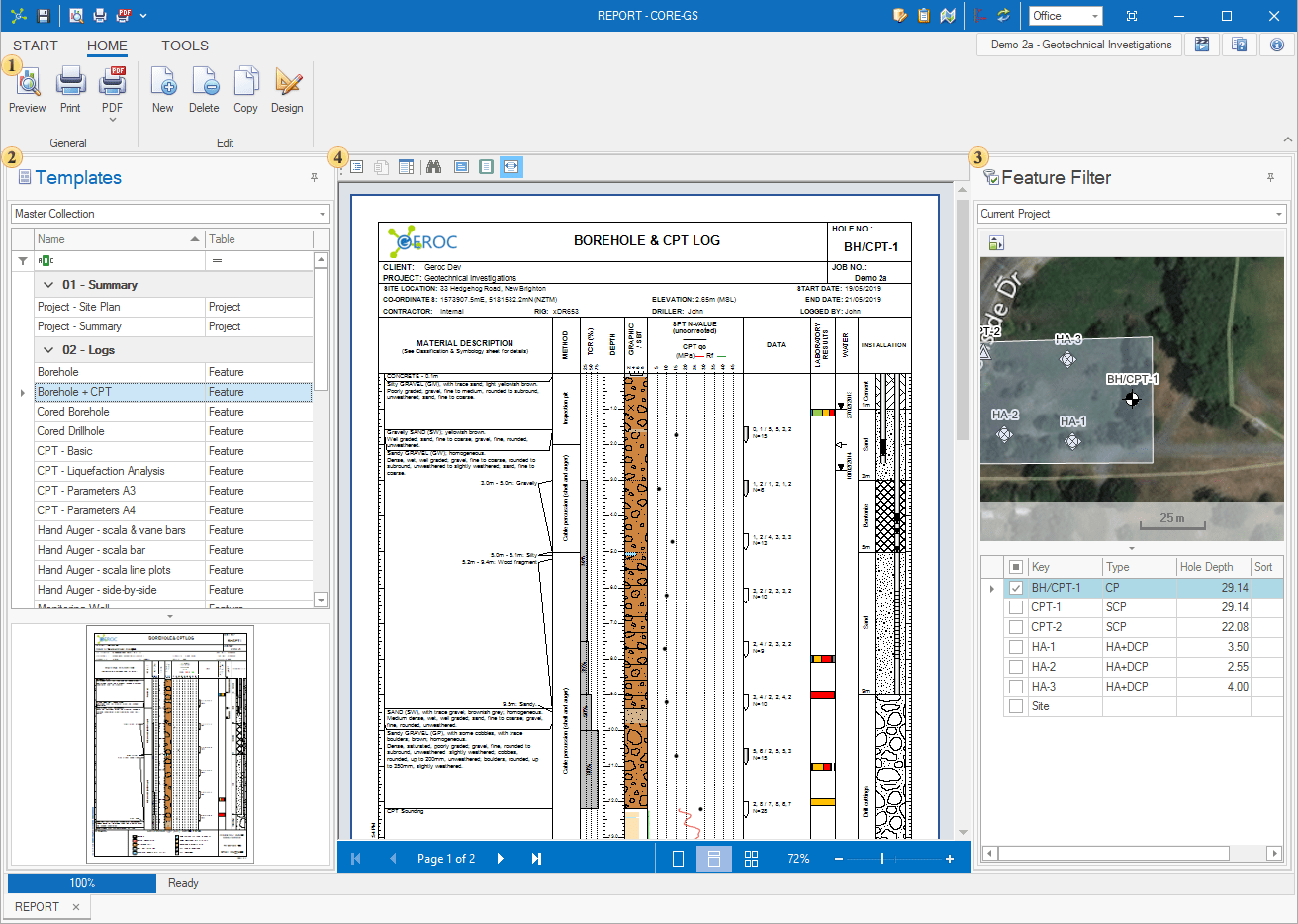
Task: Click the template preview thumbnail
Action: pyautogui.click(x=170, y=744)
